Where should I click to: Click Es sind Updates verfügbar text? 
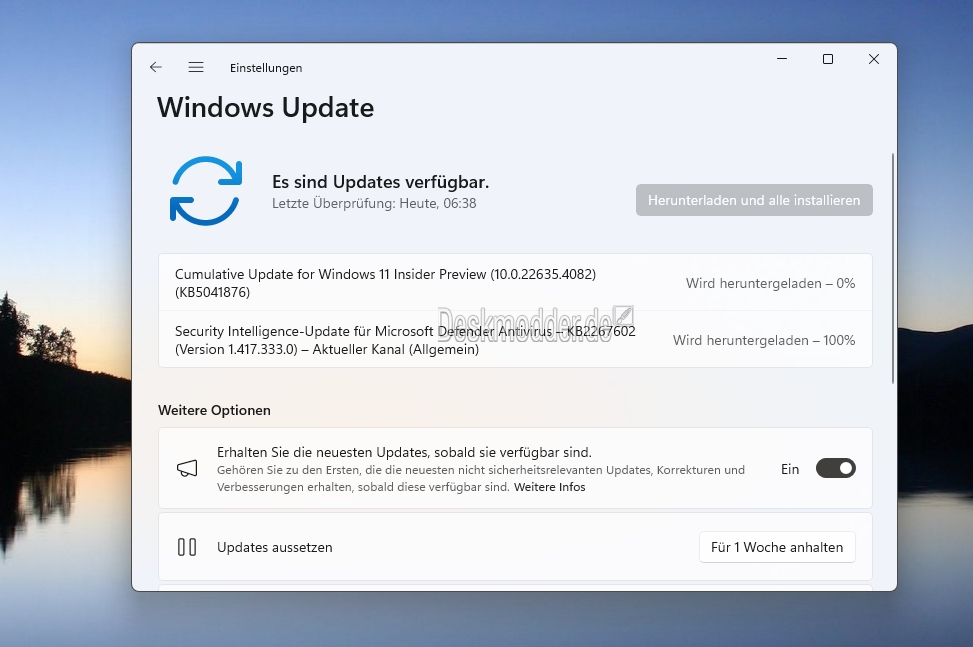pyautogui.click(x=380, y=182)
